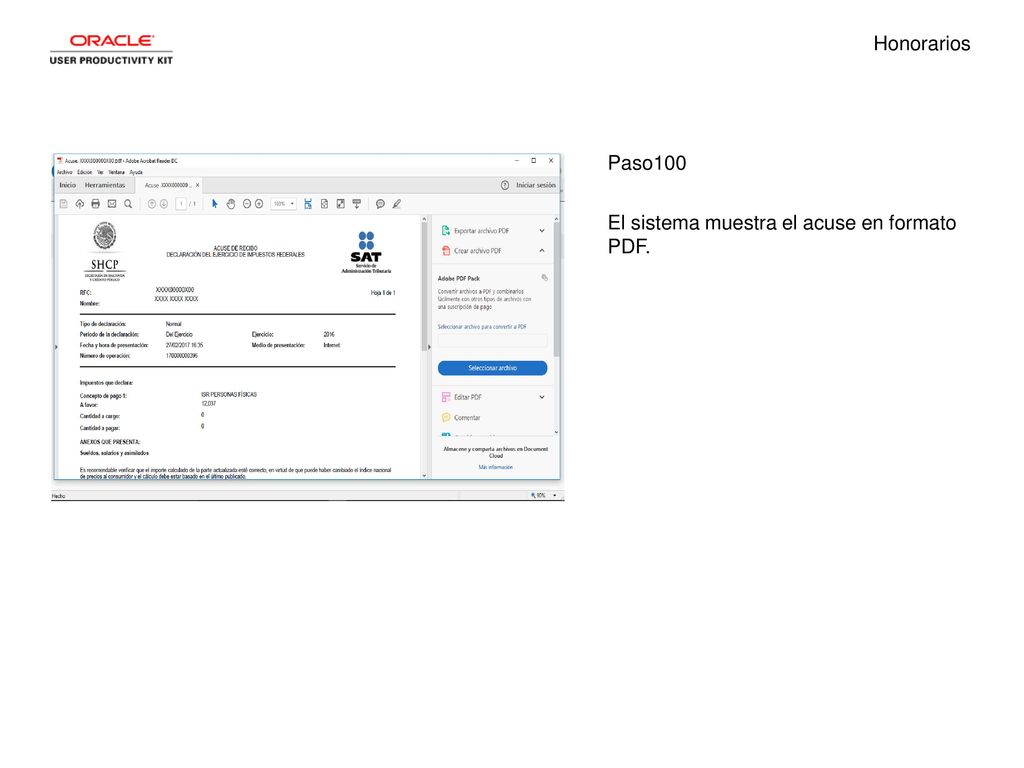This screenshot has width=1024, height=768.
Task: Click the SAT logo in the document
Action: coord(366,252)
